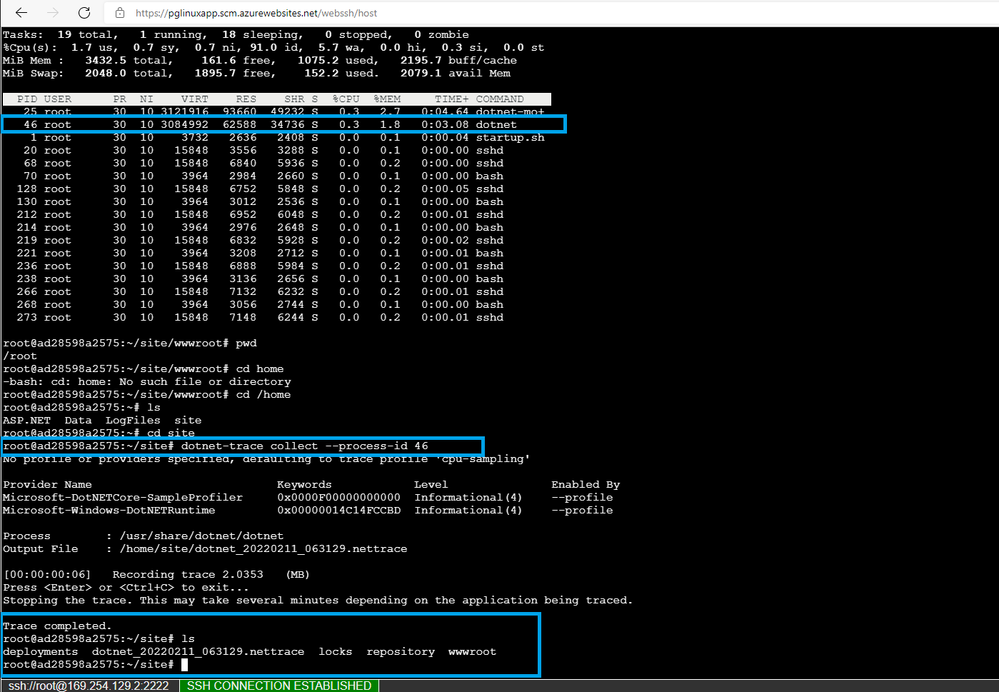Click the COMMAND column header
Viewport: 999px width, 692px height.
(x=500, y=99)
